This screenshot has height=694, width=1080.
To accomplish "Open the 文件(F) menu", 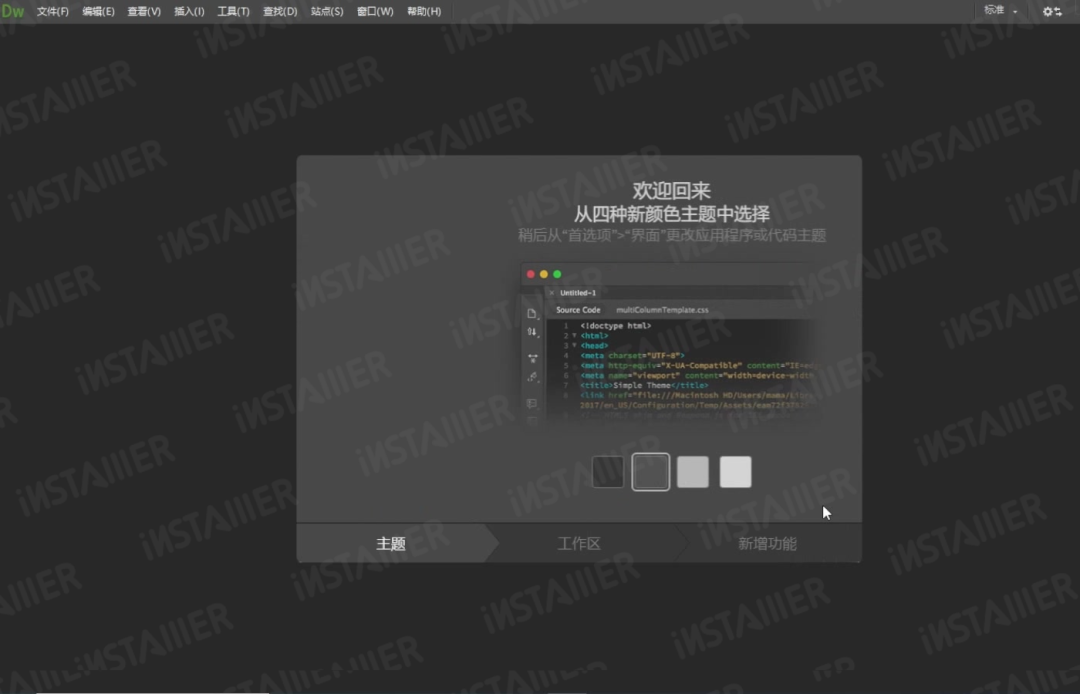I will click(52, 11).
